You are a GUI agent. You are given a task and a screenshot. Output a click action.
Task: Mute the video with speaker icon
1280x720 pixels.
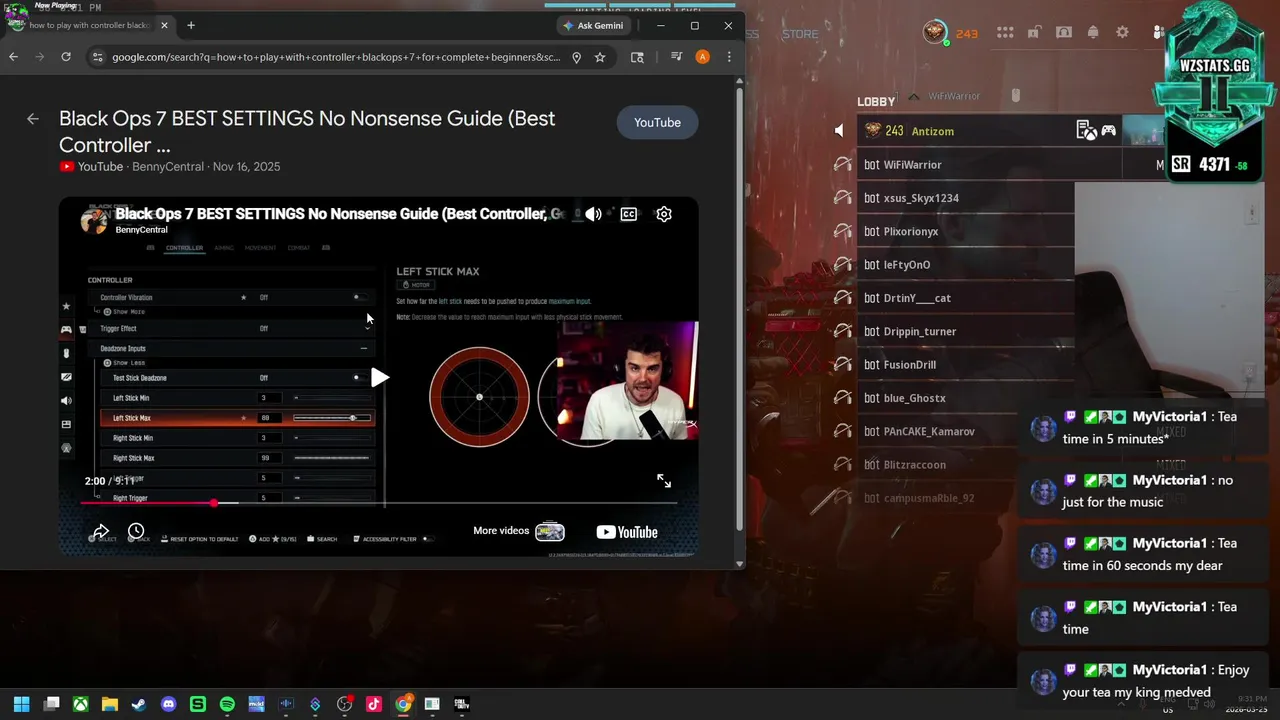click(593, 214)
